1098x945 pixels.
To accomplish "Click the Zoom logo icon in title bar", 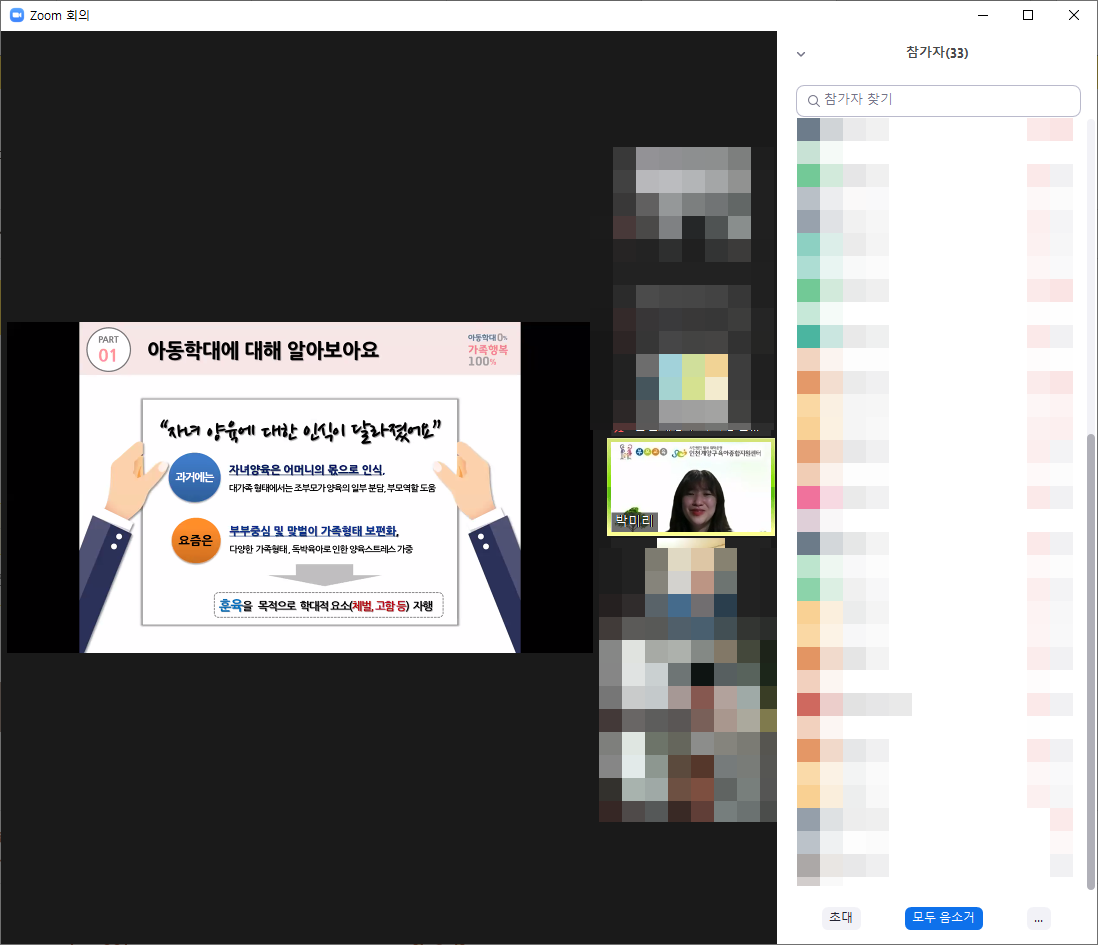I will [x=16, y=15].
